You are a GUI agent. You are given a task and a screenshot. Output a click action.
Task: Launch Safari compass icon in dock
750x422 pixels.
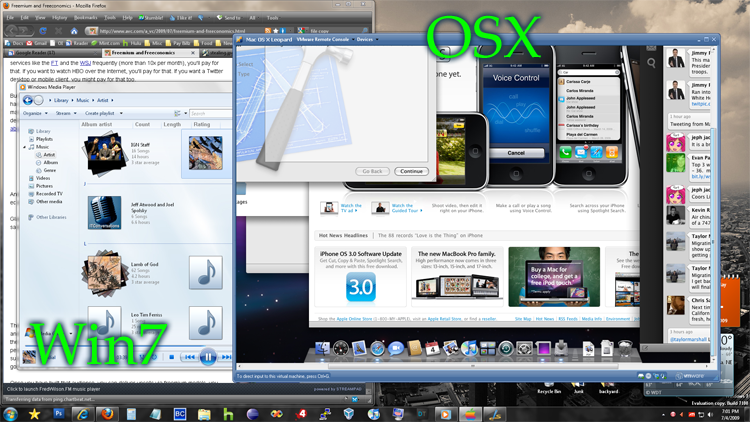(x=377, y=348)
